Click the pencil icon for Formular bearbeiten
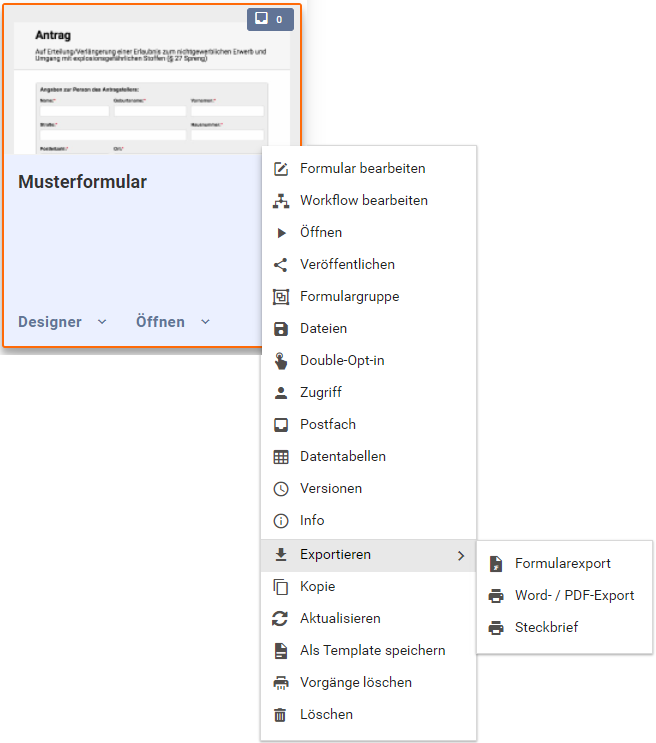The image size is (656, 743). [281, 169]
